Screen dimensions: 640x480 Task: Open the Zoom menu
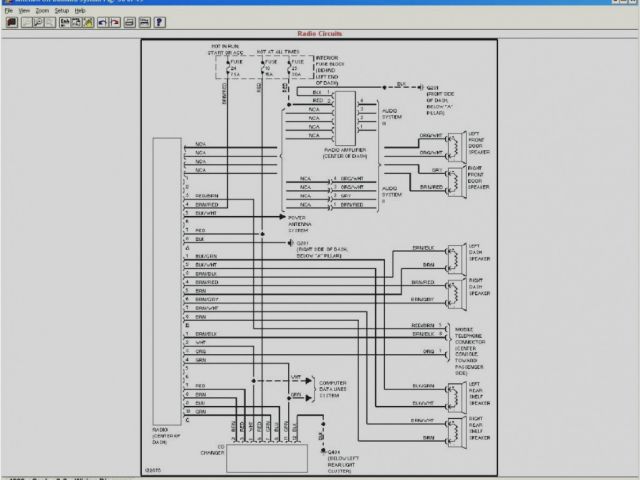pos(42,11)
